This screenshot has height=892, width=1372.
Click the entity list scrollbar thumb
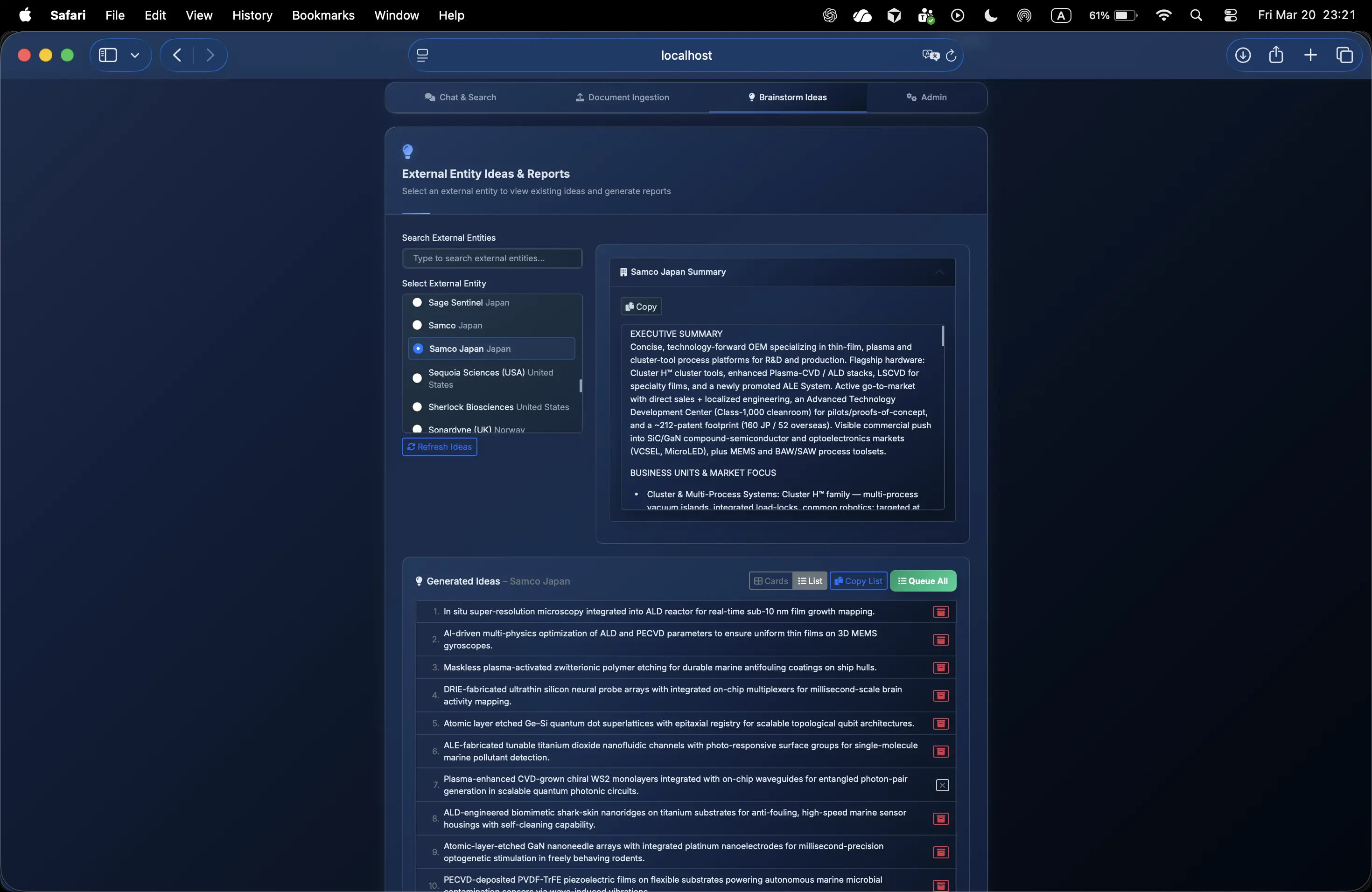pyautogui.click(x=581, y=385)
